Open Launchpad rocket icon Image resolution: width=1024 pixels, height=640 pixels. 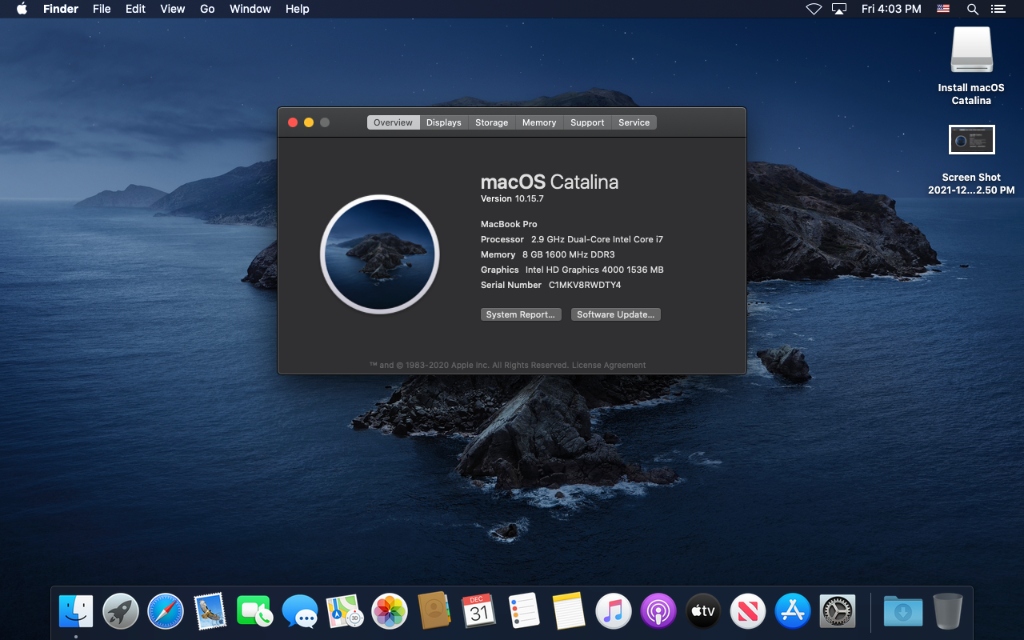pyautogui.click(x=121, y=610)
